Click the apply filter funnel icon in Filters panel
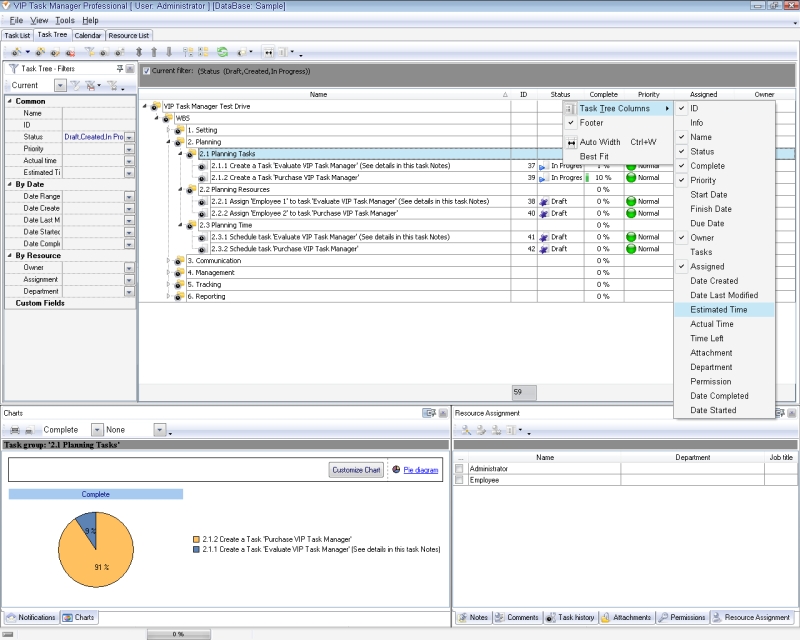Screen dimensions: 800x640 point(75,85)
